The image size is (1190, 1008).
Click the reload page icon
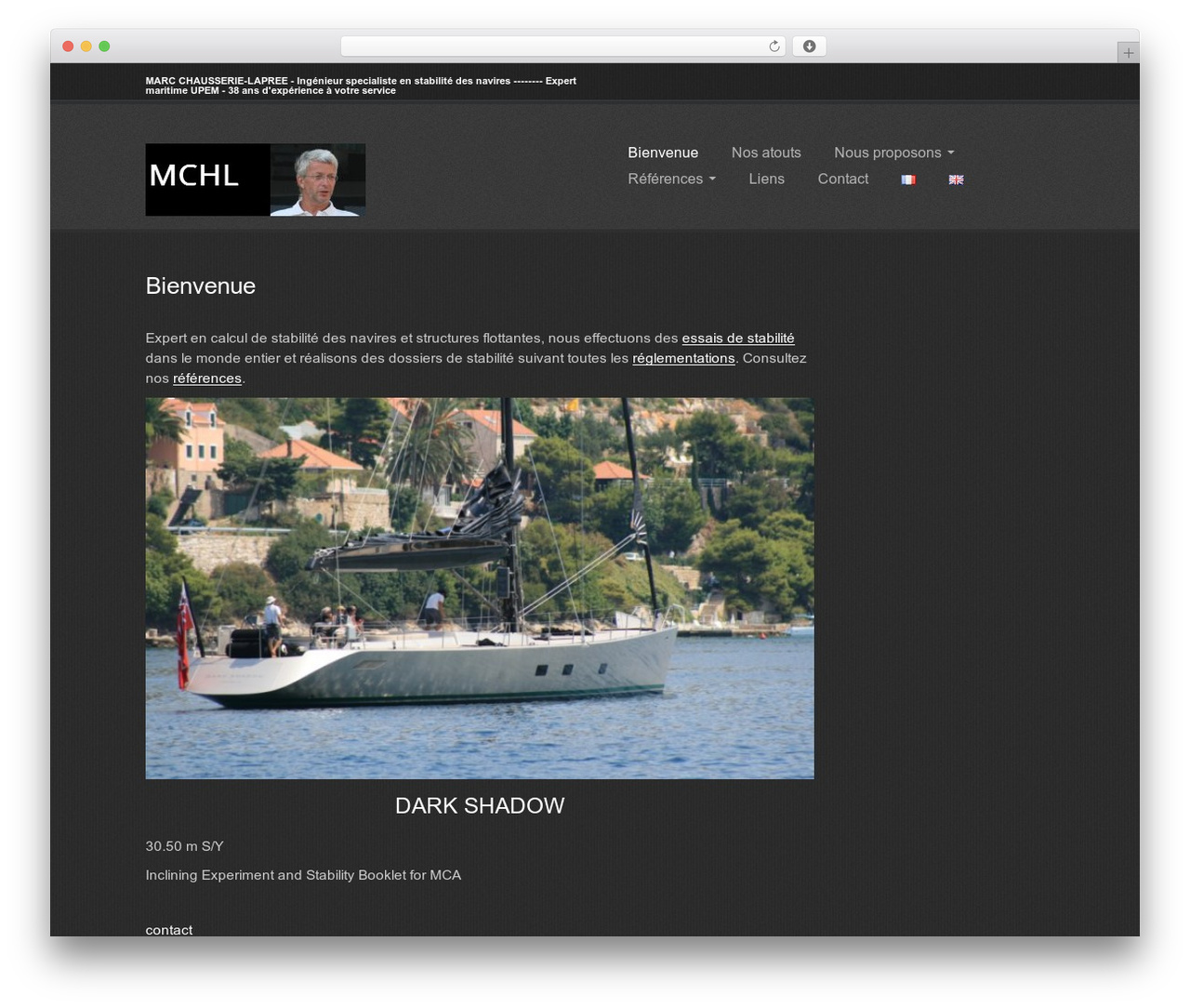773,46
